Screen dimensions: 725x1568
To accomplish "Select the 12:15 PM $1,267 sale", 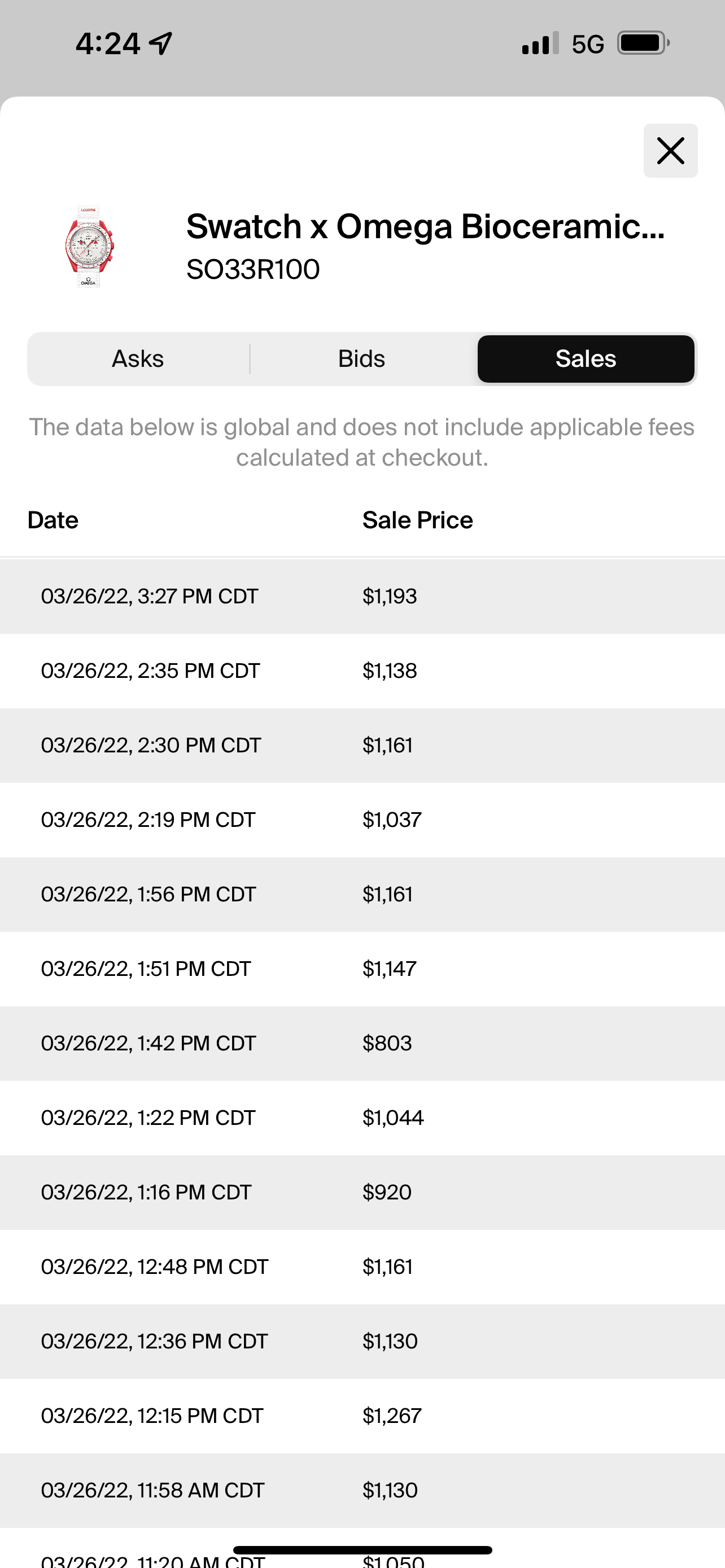I will tap(362, 1416).
